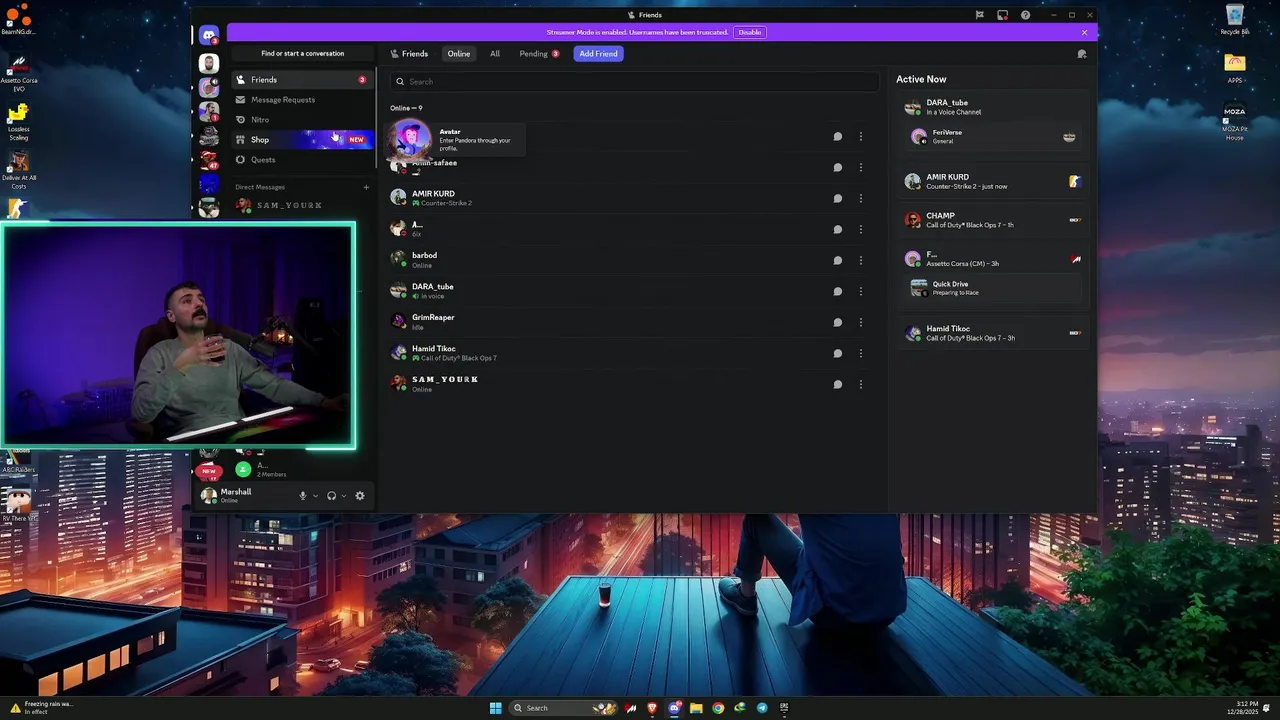Open Friends section in sidebar
This screenshot has height=720, width=1280.
pyautogui.click(x=302, y=80)
